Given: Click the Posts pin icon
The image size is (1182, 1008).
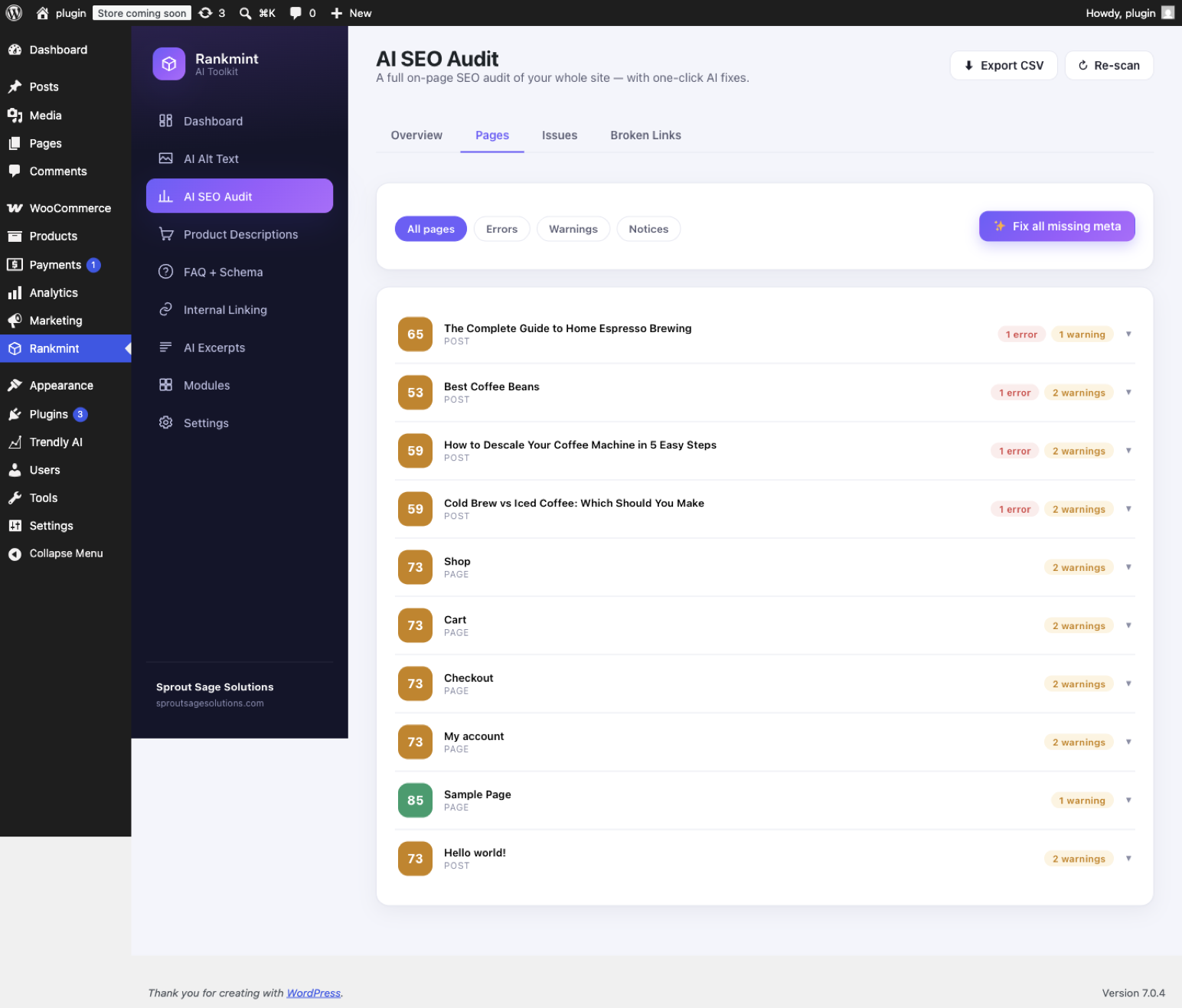Looking at the screenshot, I should point(15,86).
